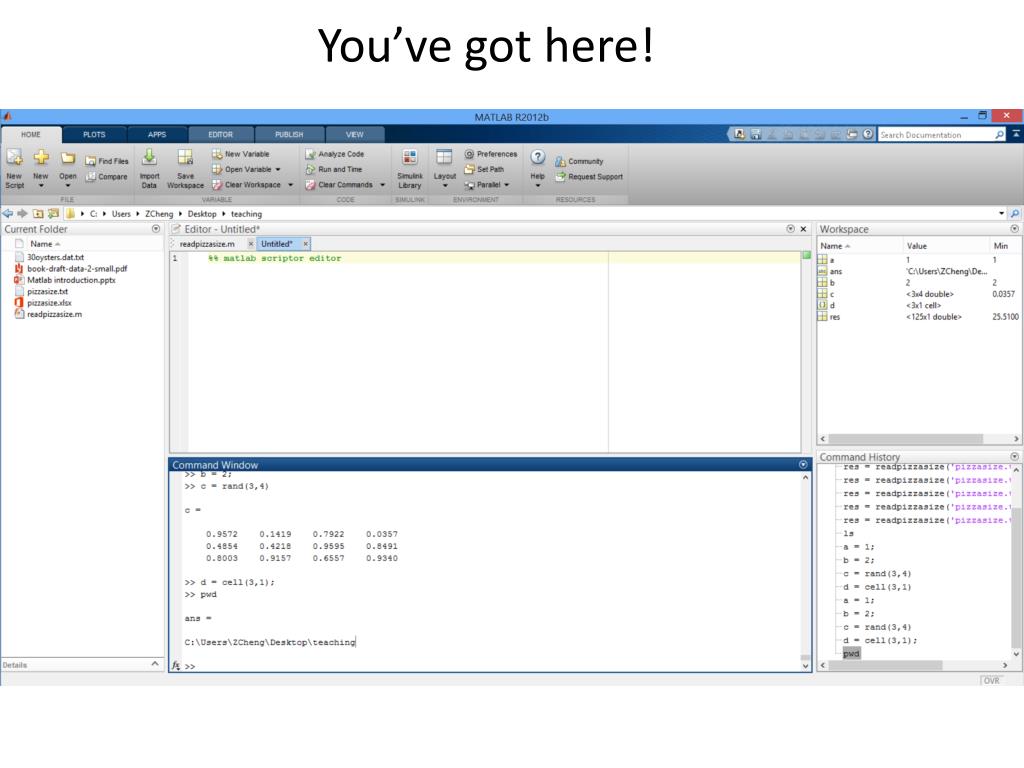Expand the address bar path dropdown
1024x768 pixels.
1002,214
